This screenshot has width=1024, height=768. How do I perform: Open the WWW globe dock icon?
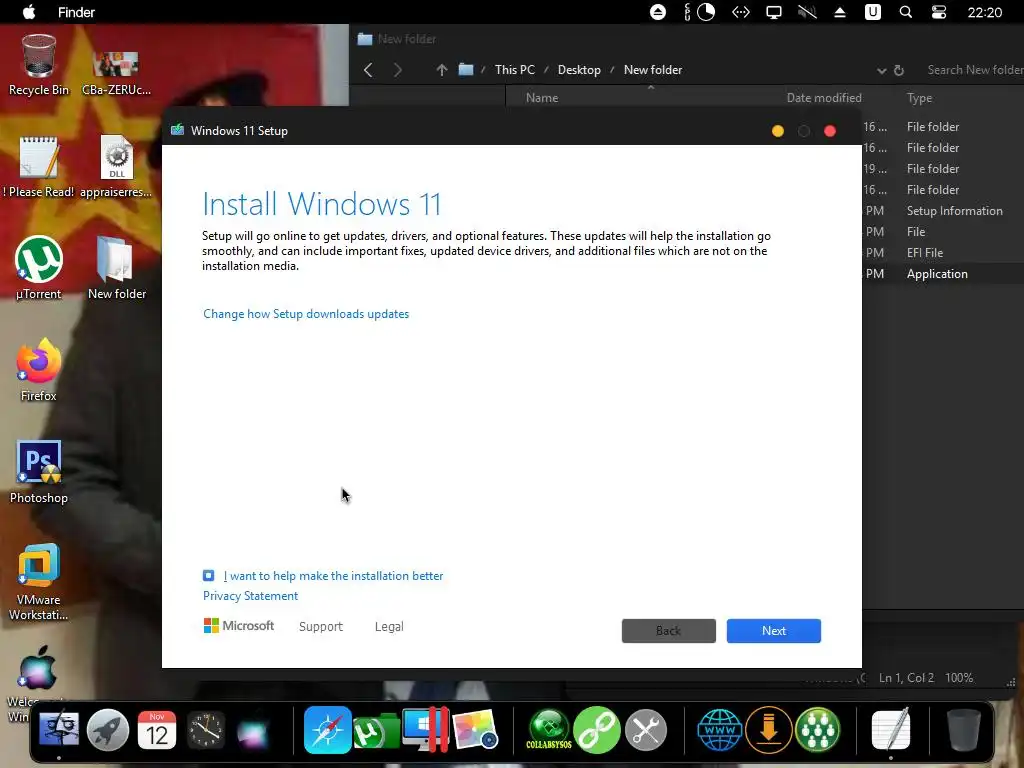(x=720, y=729)
